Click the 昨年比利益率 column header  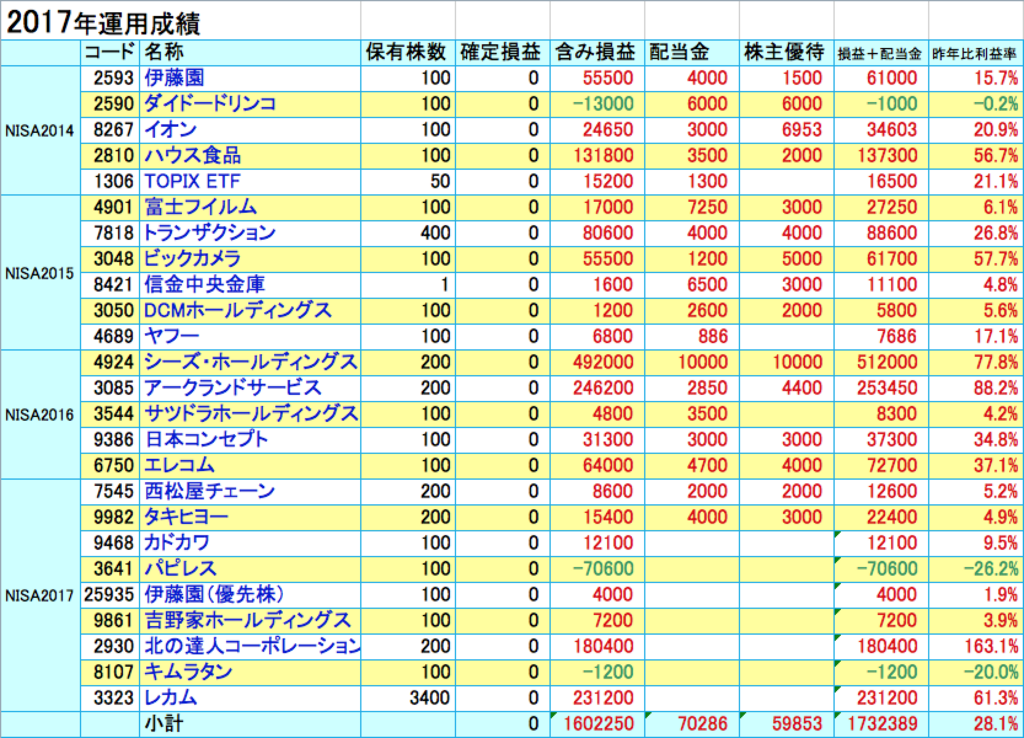pos(974,54)
